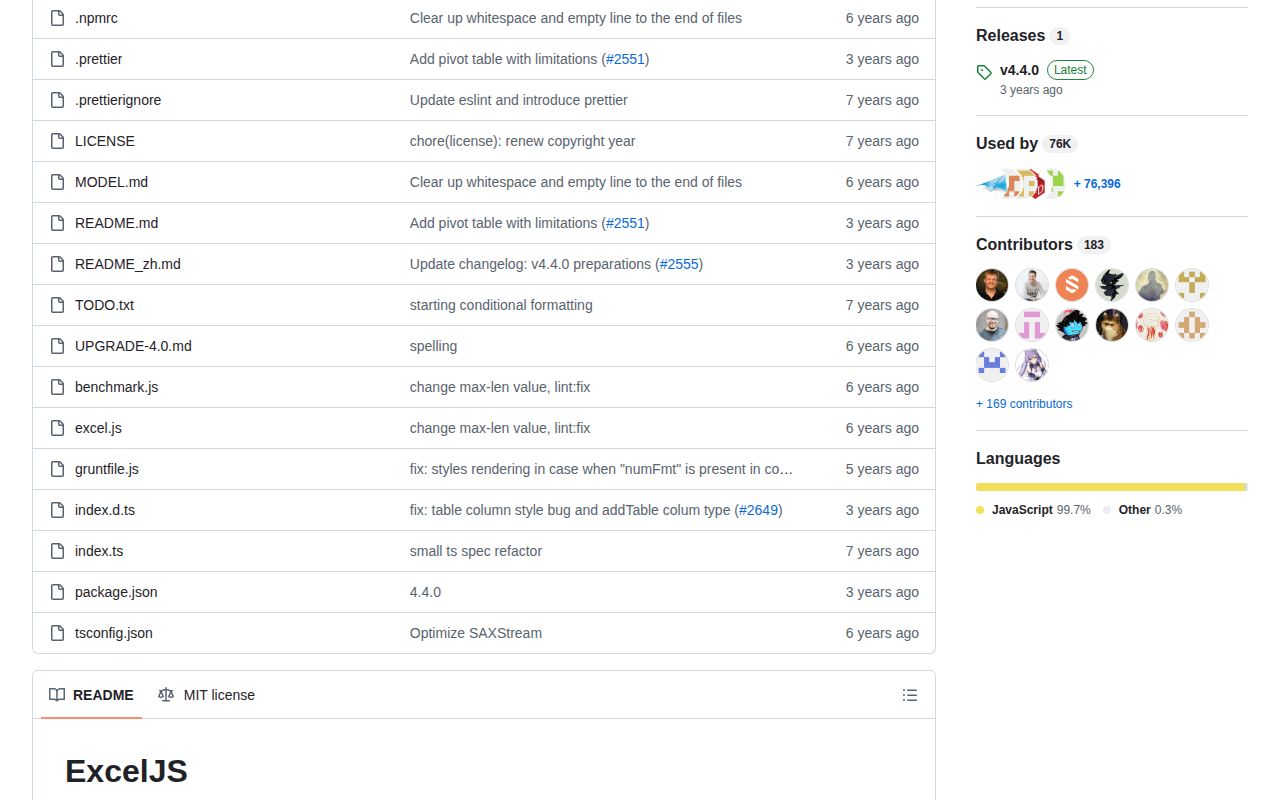The image size is (1280, 800).
Task: Open the Used by heading link
Action: (x=1026, y=143)
